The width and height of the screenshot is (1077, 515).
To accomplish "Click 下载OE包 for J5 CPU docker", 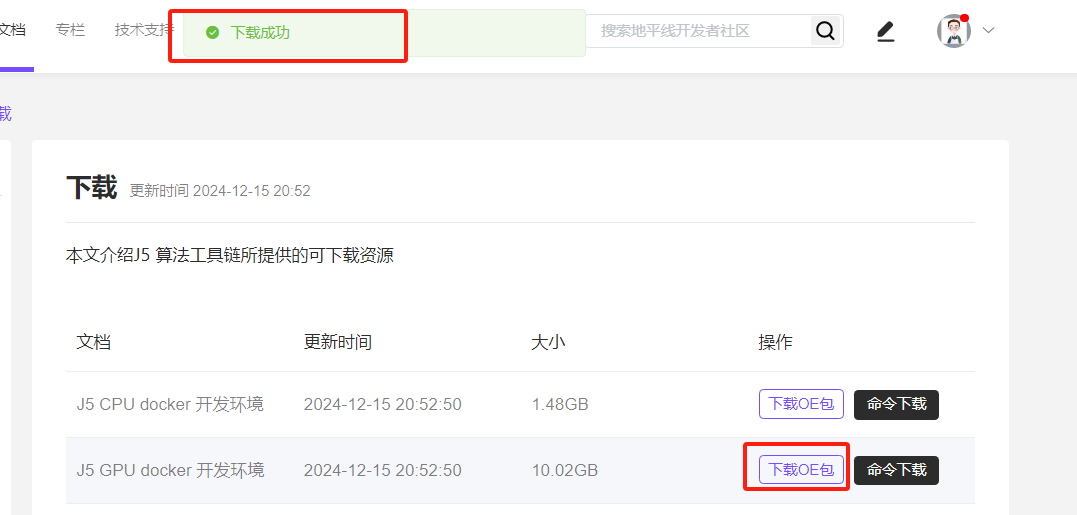I will click(x=801, y=404).
